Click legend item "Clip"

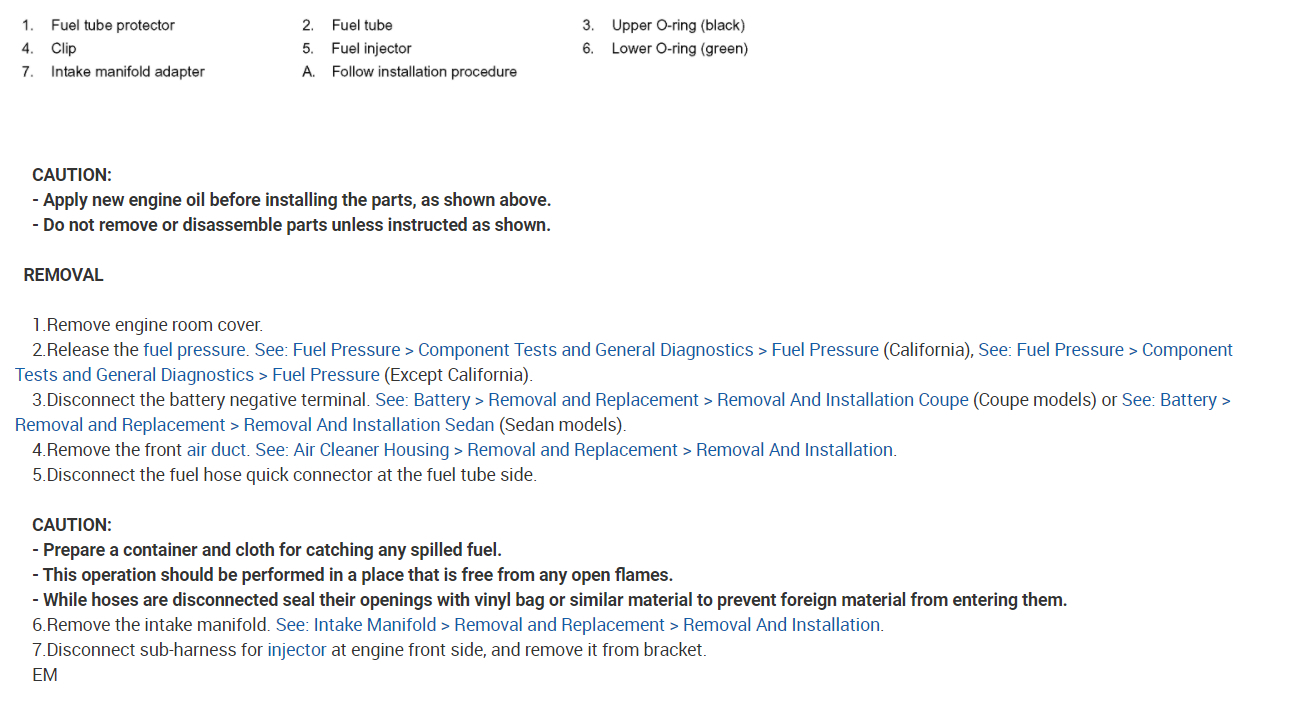pyautogui.click(x=63, y=48)
